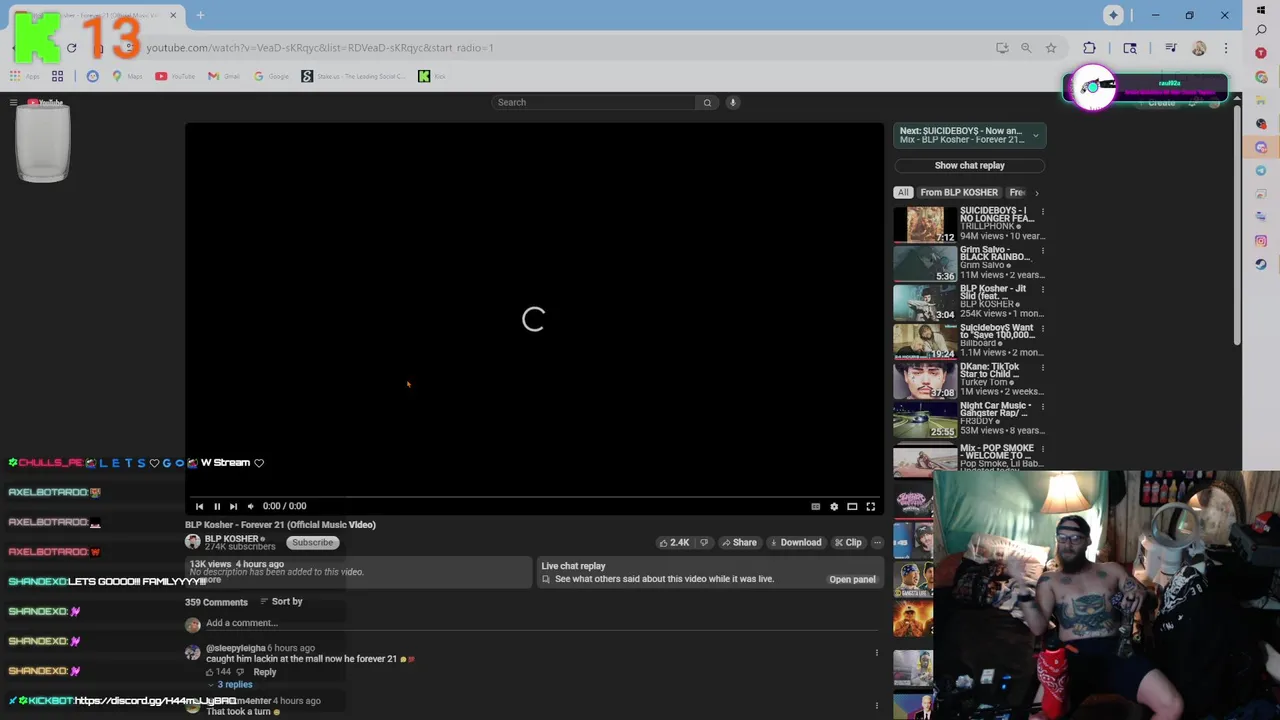
Task: Open Gmail bookmark
Action: [x=224, y=76]
